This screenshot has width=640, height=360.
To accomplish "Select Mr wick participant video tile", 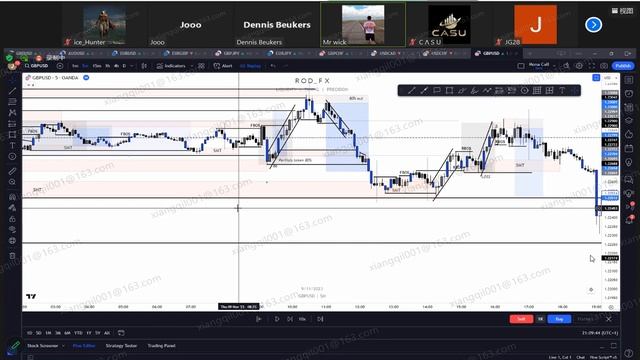I will tap(363, 24).
